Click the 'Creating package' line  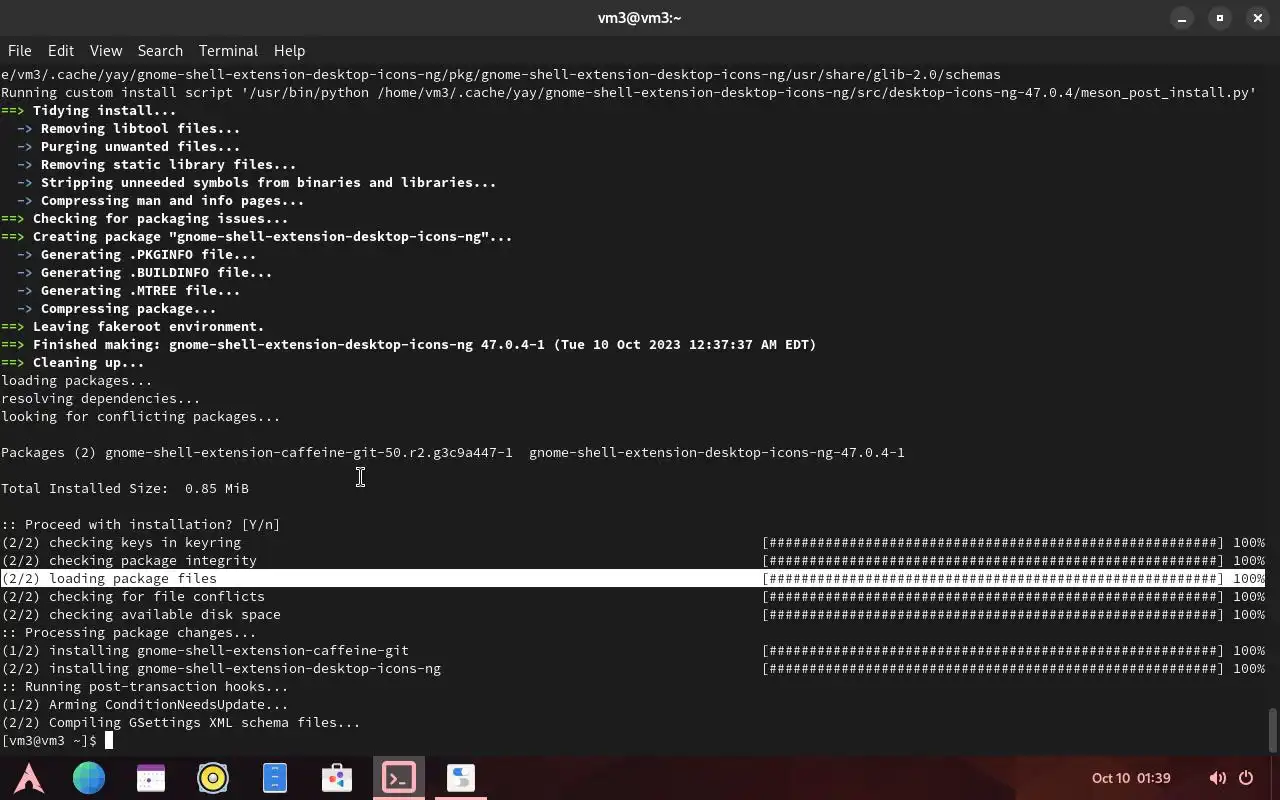click(257, 236)
